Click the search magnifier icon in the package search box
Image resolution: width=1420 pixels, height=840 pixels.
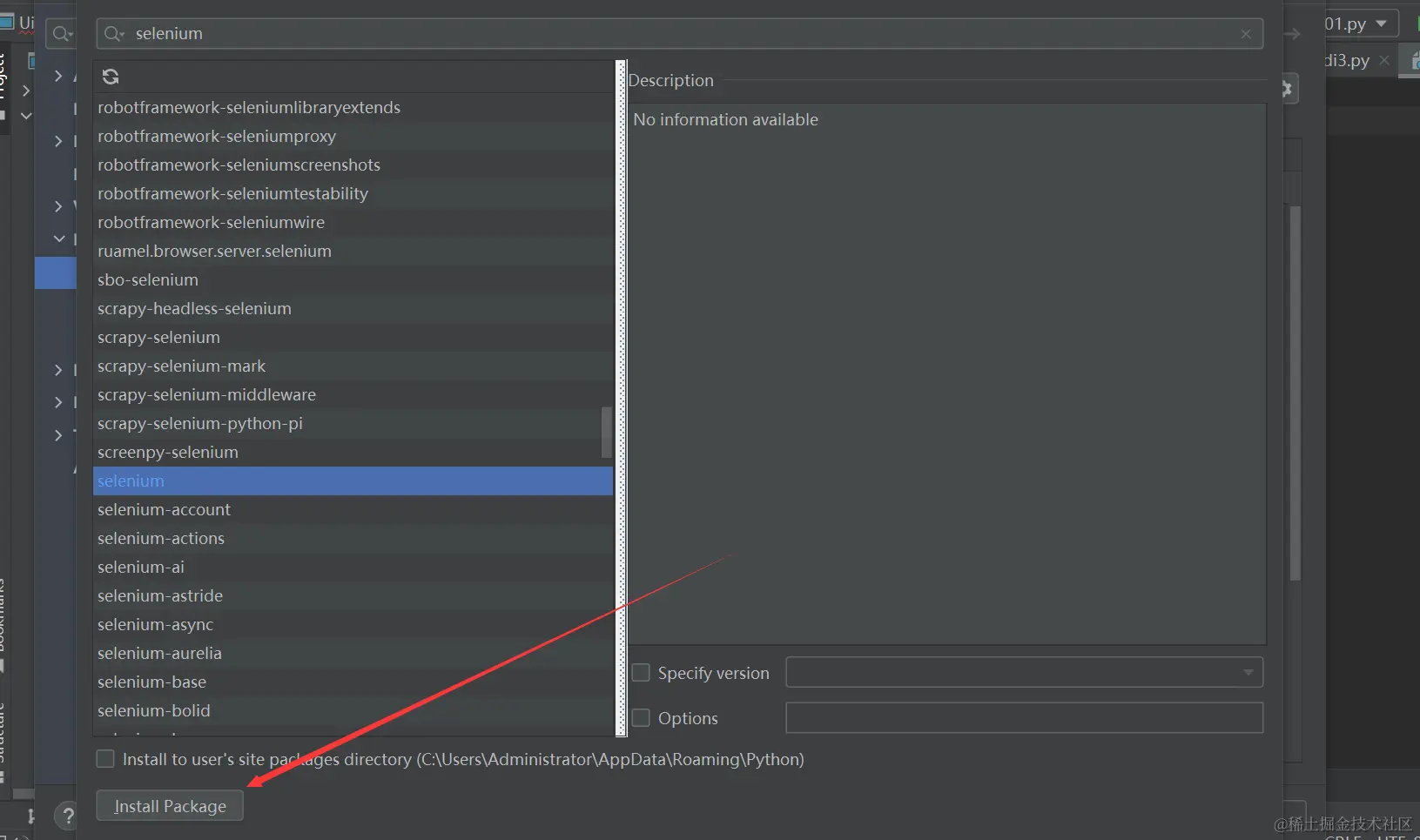(114, 34)
